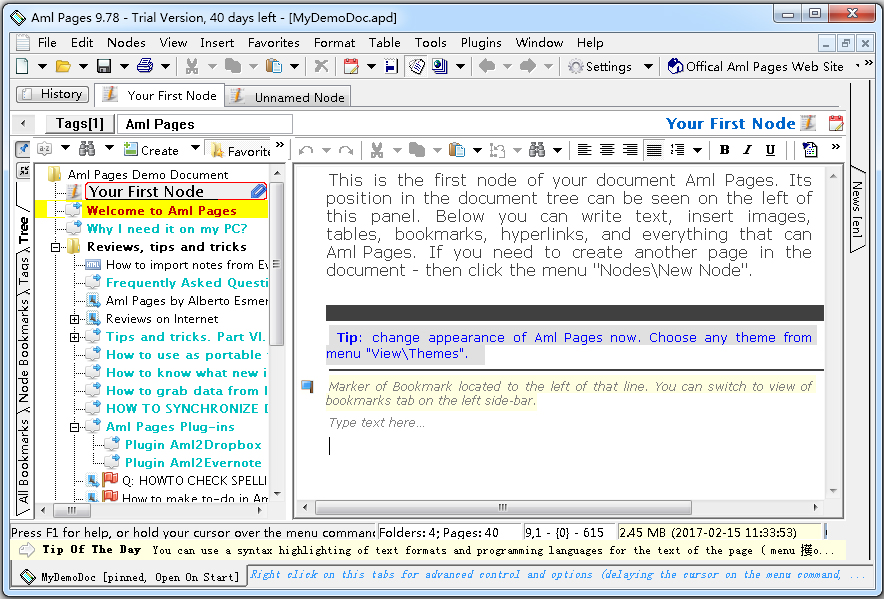Click the small panel icon above Tree tab
The height and width of the screenshot is (599, 884).
point(24,170)
